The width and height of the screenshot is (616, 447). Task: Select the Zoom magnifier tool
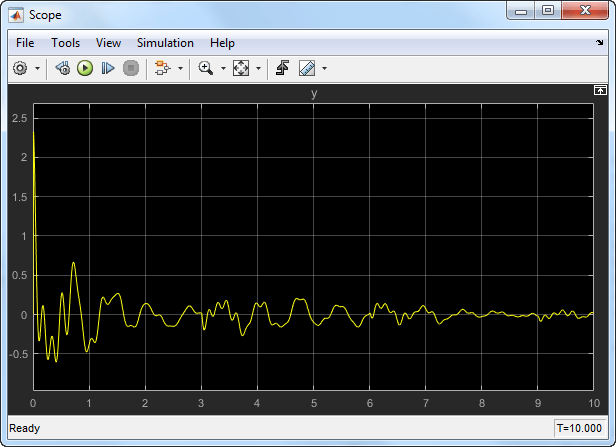[x=205, y=68]
